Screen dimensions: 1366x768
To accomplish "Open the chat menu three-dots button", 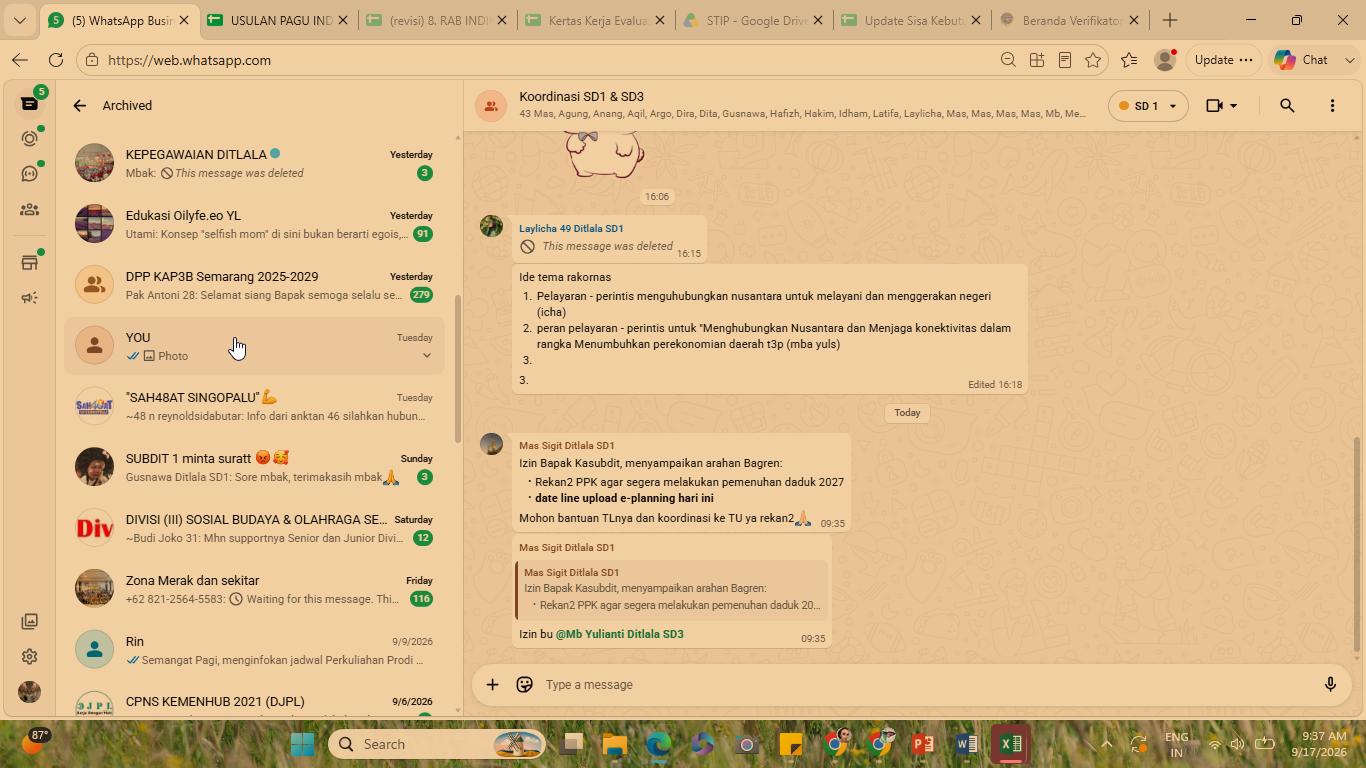I will tap(1332, 105).
